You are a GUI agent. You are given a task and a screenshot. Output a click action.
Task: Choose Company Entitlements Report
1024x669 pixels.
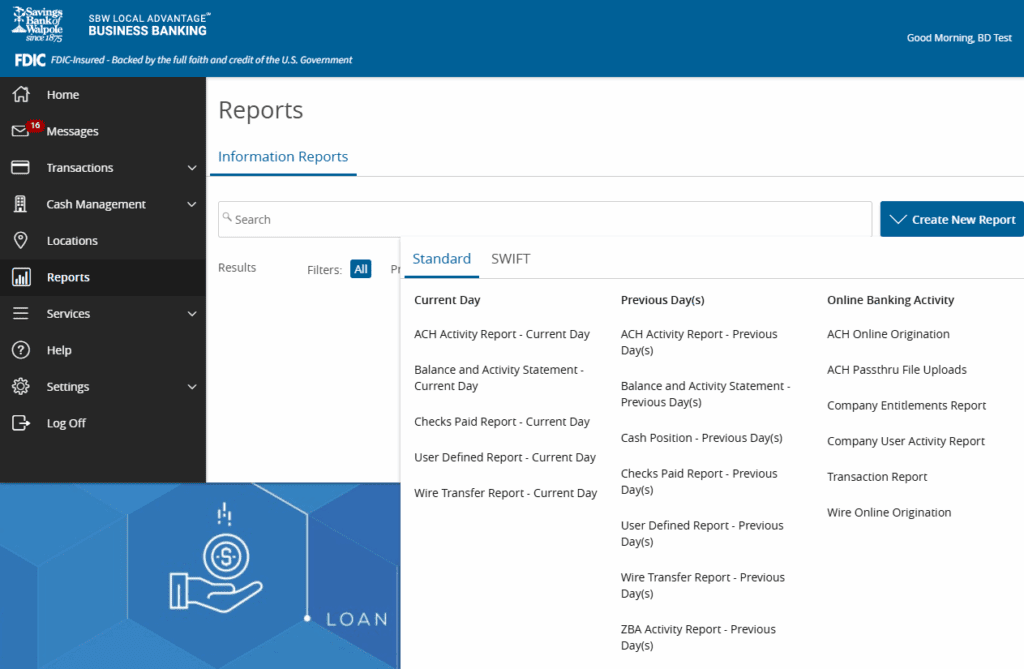coord(906,405)
